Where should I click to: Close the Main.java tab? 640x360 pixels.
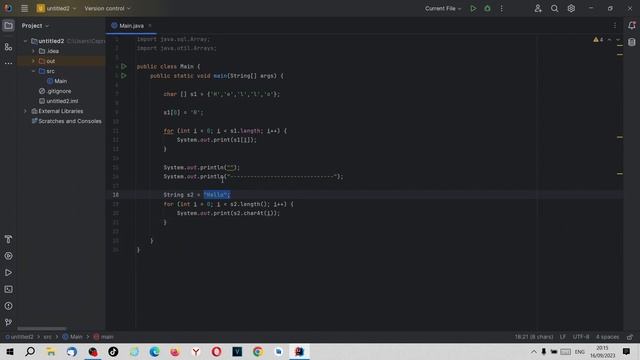tap(150, 26)
